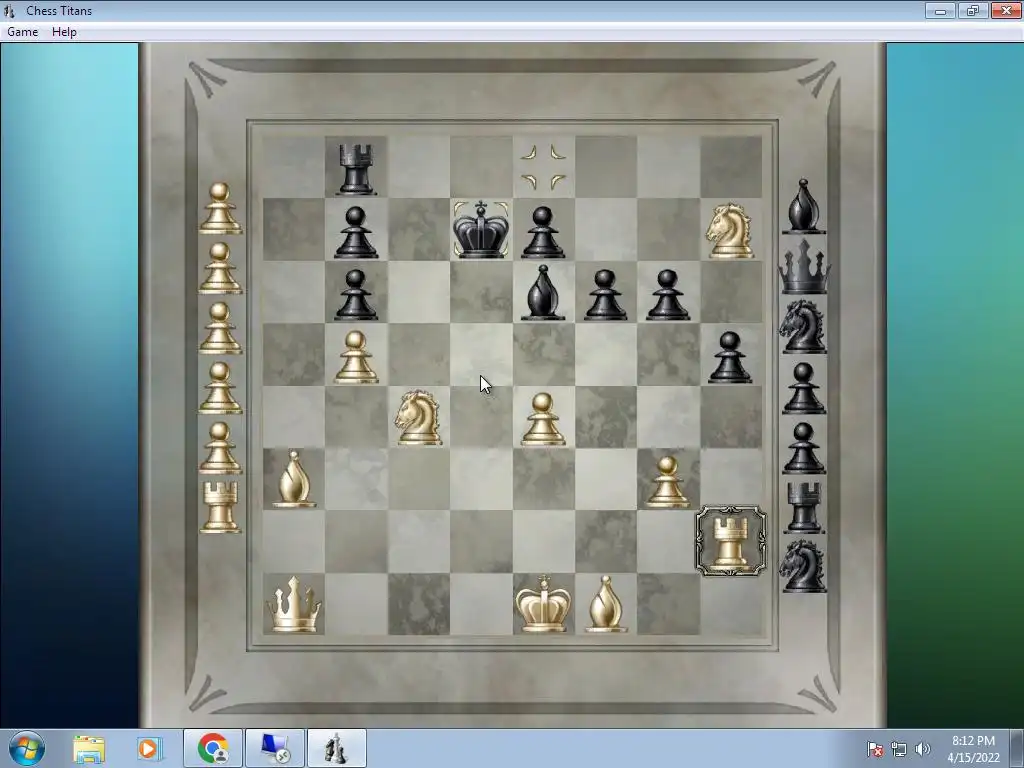Minimize the Chess Titans window
The height and width of the screenshot is (768, 1024).
(940, 10)
